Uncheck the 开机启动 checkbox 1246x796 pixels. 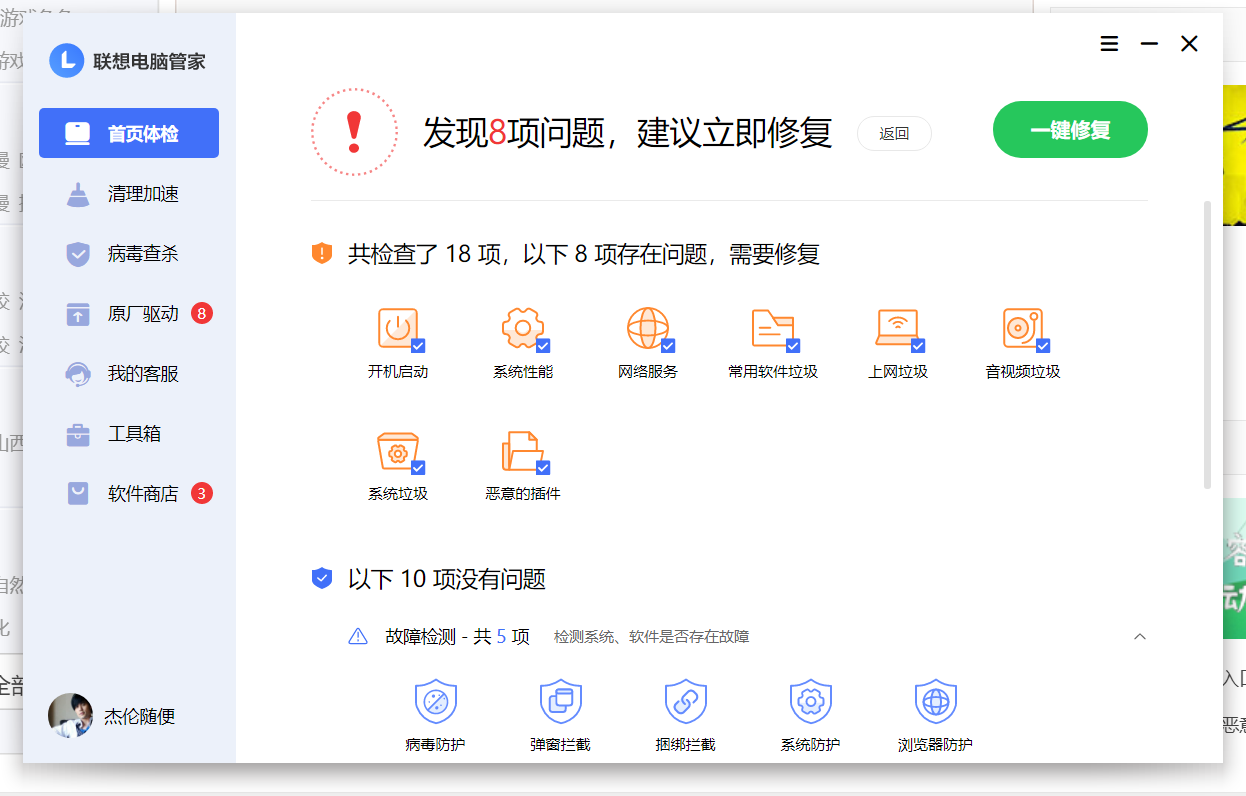[418, 345]
